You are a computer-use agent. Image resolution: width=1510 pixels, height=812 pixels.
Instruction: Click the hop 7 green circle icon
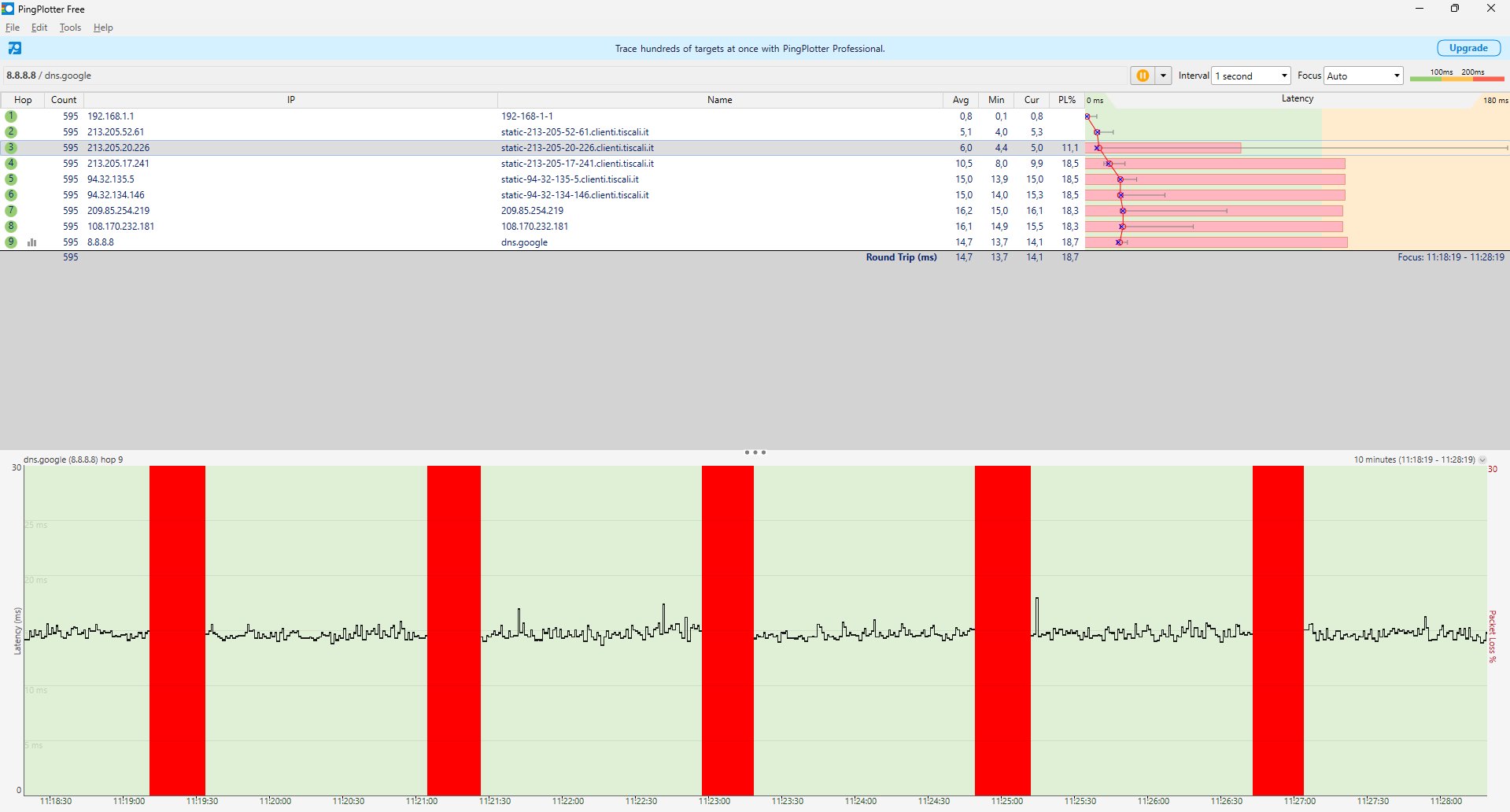(x=11, y=211)
